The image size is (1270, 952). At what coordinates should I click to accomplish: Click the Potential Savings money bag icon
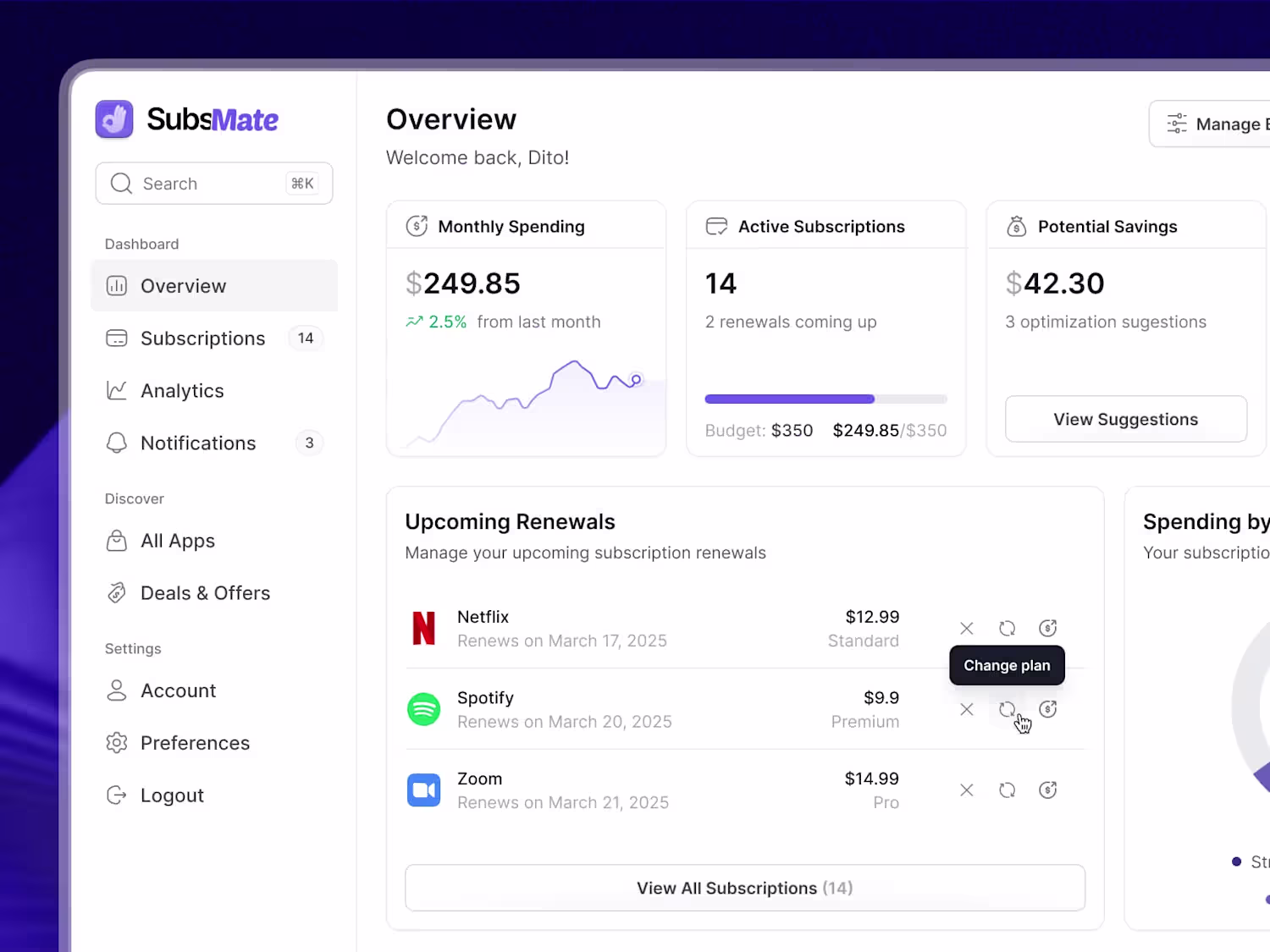coord(1016,226)
